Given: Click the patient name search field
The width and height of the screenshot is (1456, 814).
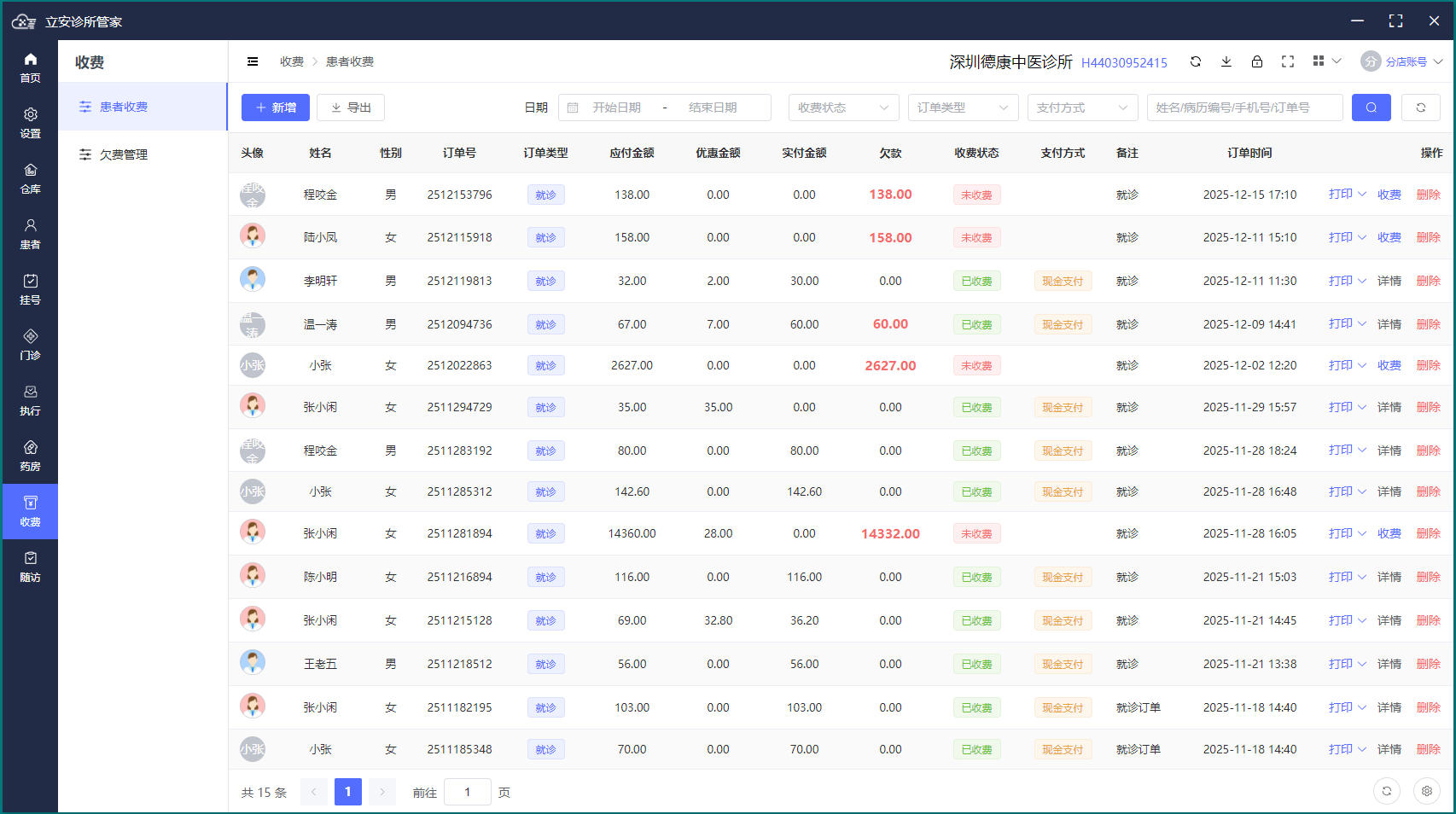Looking at the screenshot, I should tap(1245, 108).
